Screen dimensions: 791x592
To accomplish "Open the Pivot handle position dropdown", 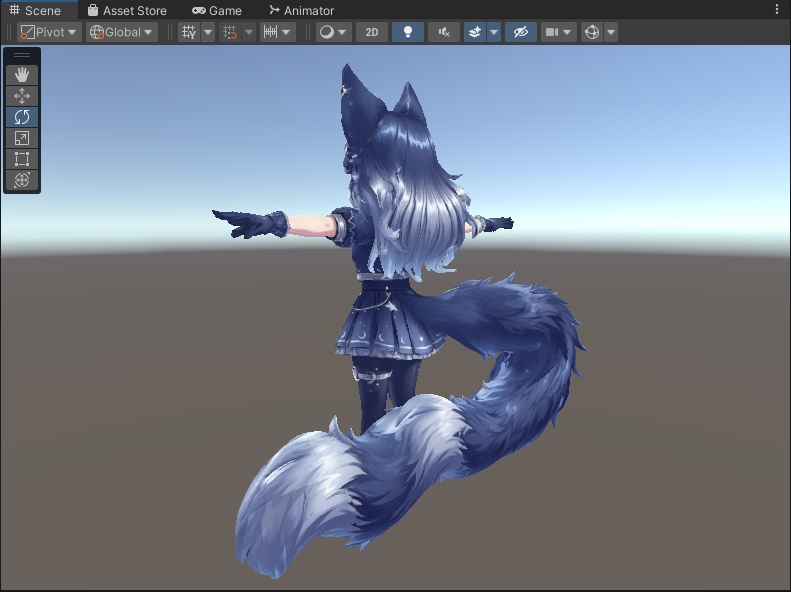I will pos(49,32).
